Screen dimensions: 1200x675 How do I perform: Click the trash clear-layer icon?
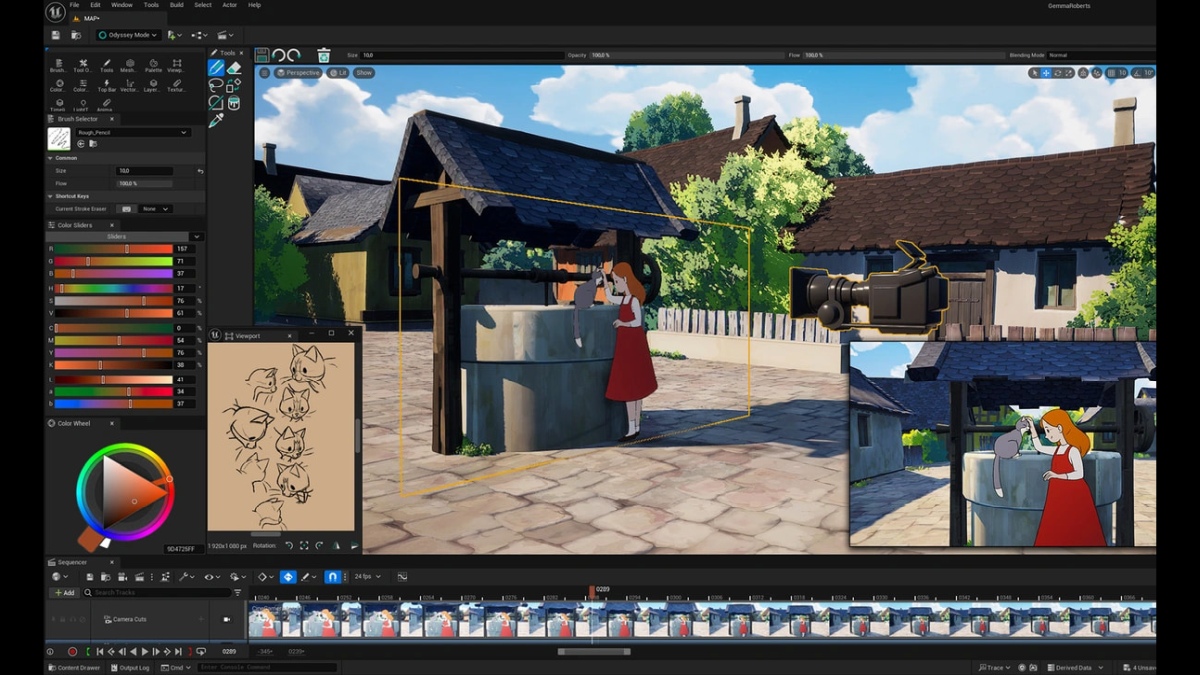(323, 55)
